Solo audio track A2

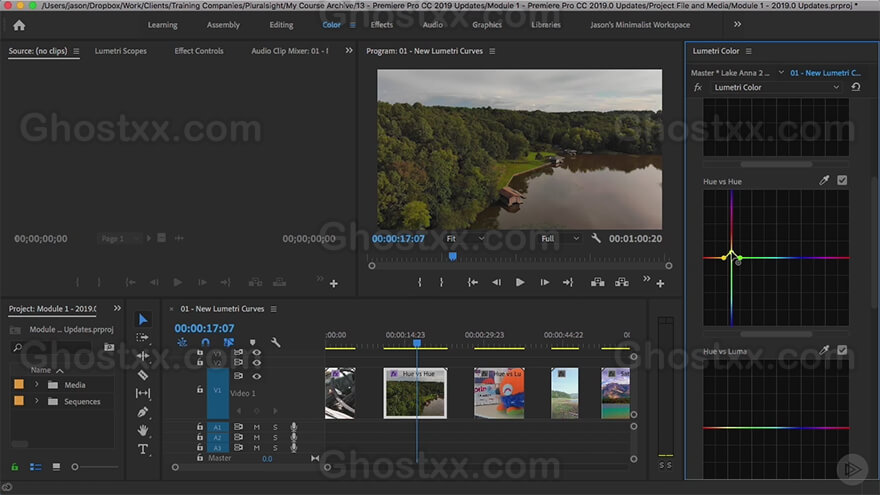coord(275,438)
